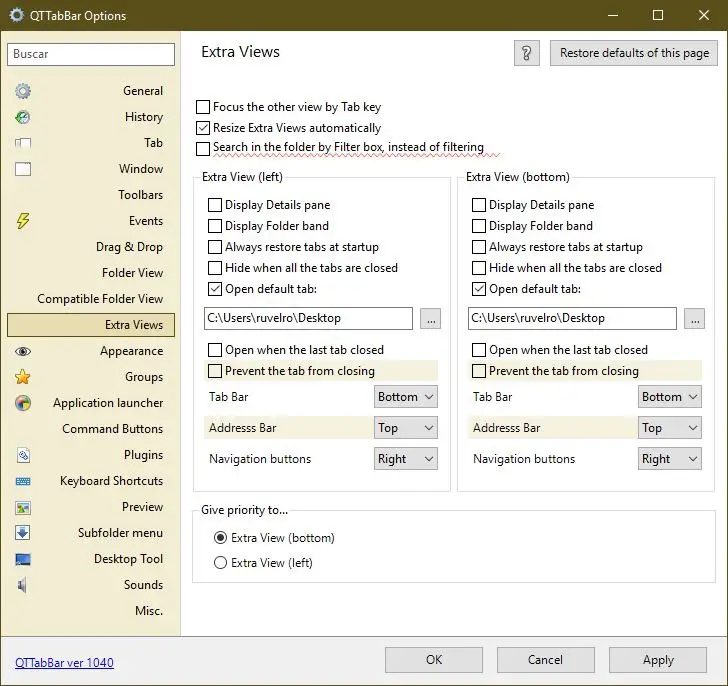This screenshot has width=728, height=686.
Task: Uncheck Resize Extra Views automatically
Action: pyautogui.click(x=204, y=128)
